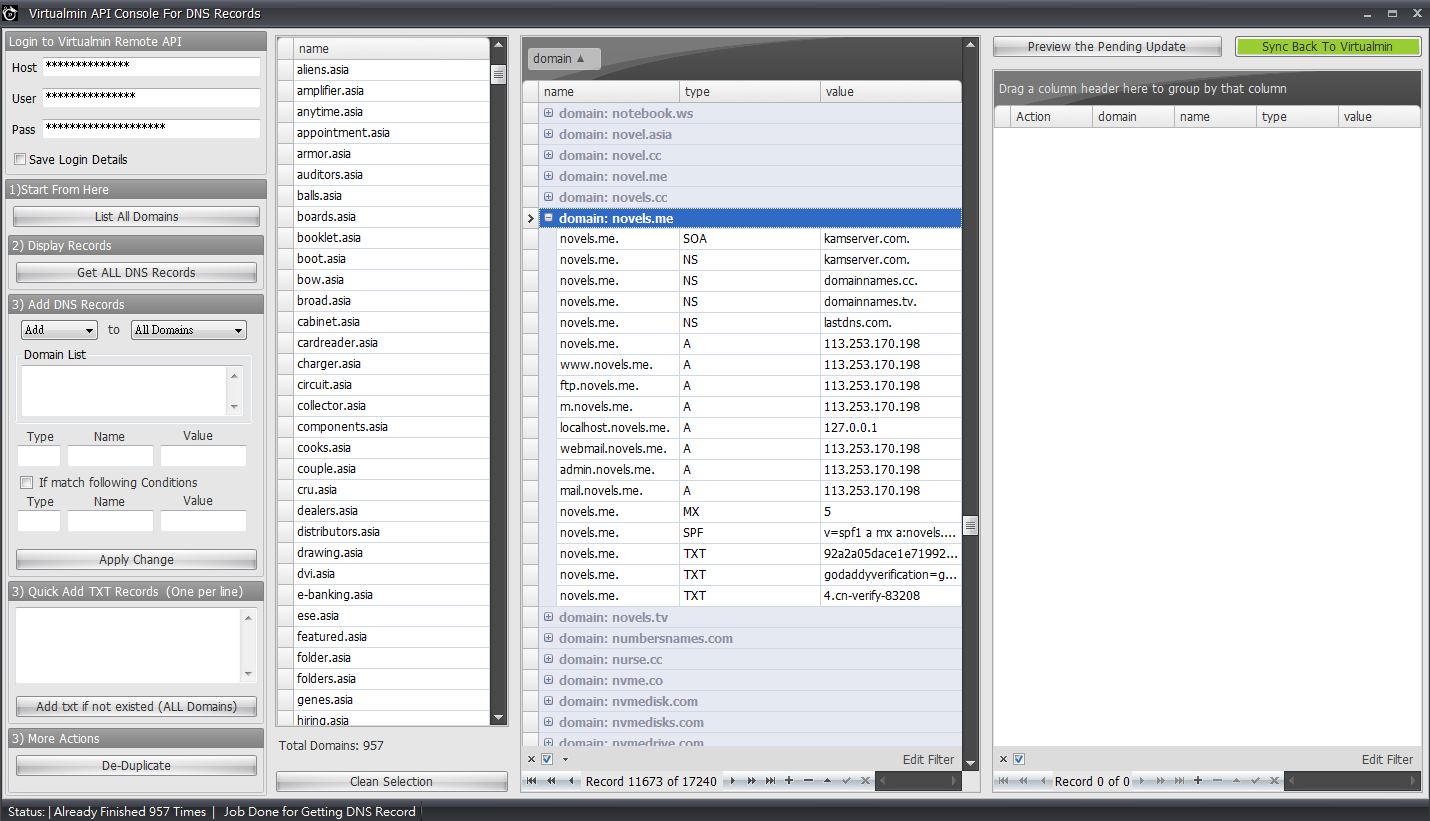Go to previous record in DNS records navigator

point(571,781)
